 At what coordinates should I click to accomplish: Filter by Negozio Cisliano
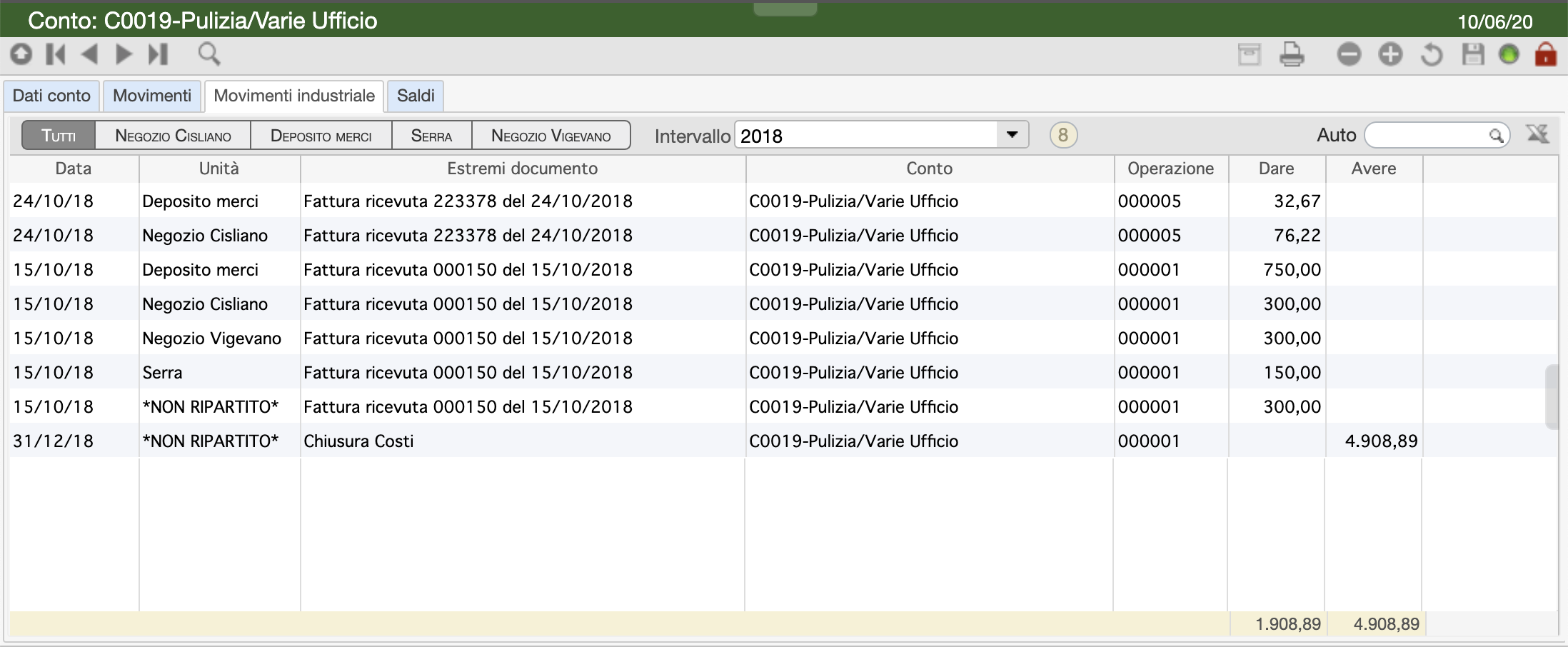(x=173, y=136)
